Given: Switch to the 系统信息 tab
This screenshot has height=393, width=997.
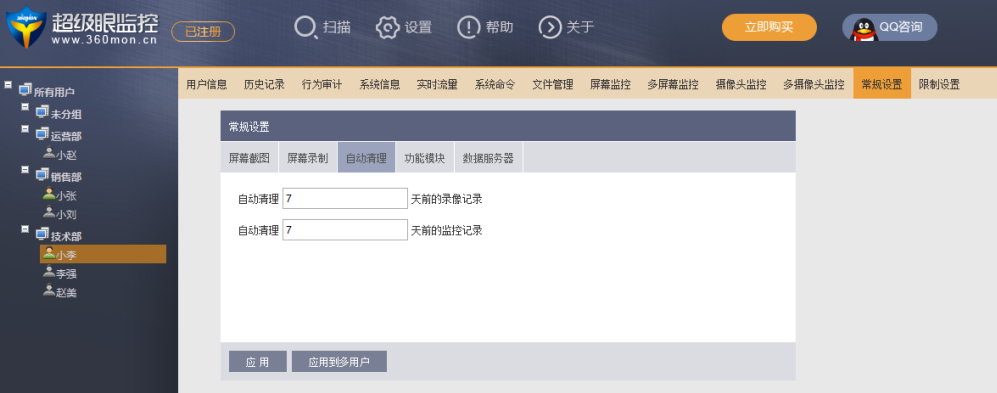Looking at the screenshot, I should [380, 84].
